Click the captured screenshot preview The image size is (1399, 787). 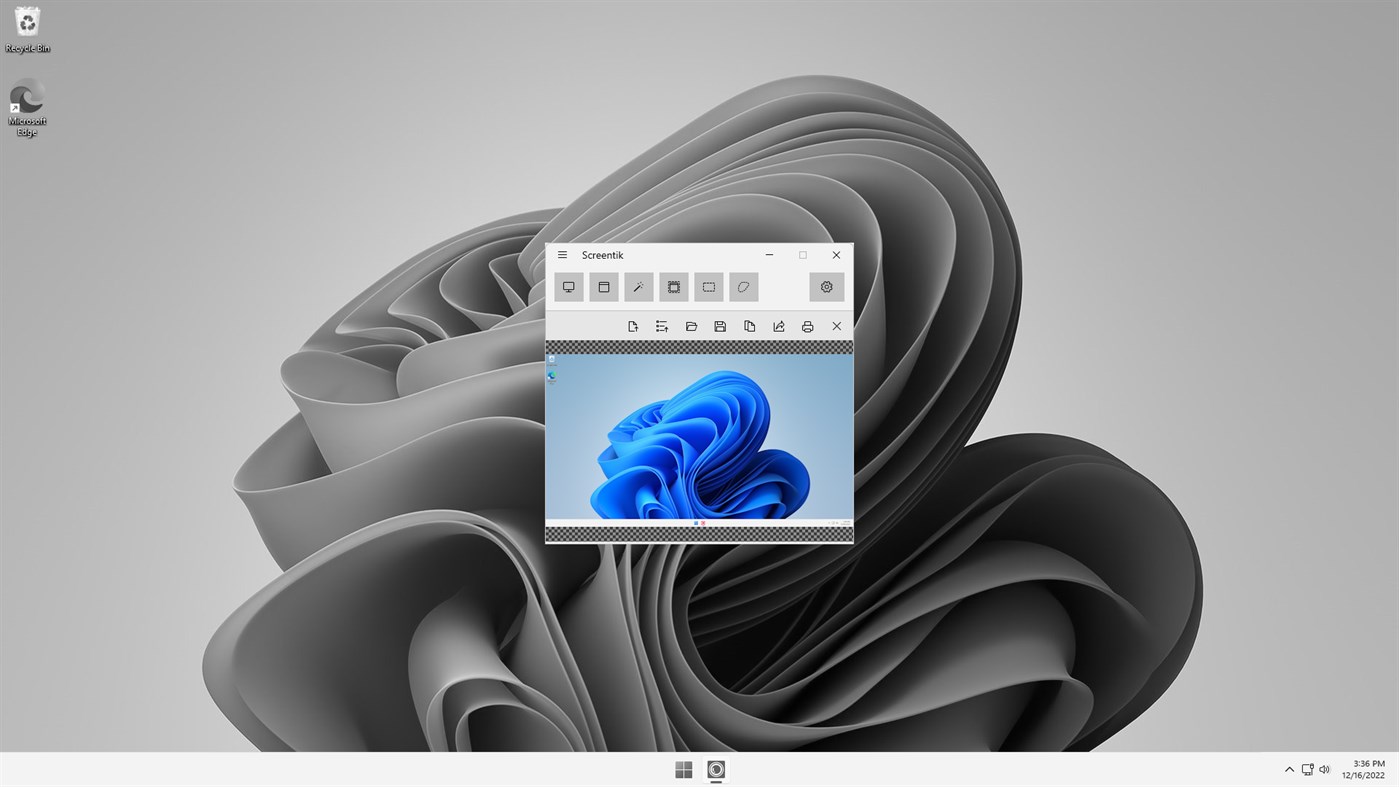click(699, 440)
